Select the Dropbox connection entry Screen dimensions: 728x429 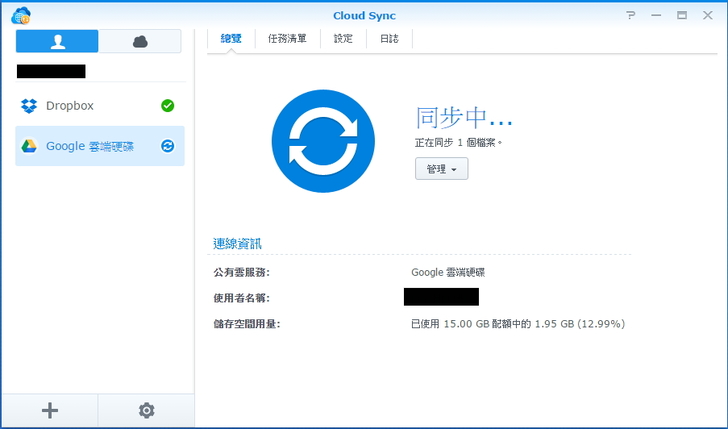coord(98,105)
